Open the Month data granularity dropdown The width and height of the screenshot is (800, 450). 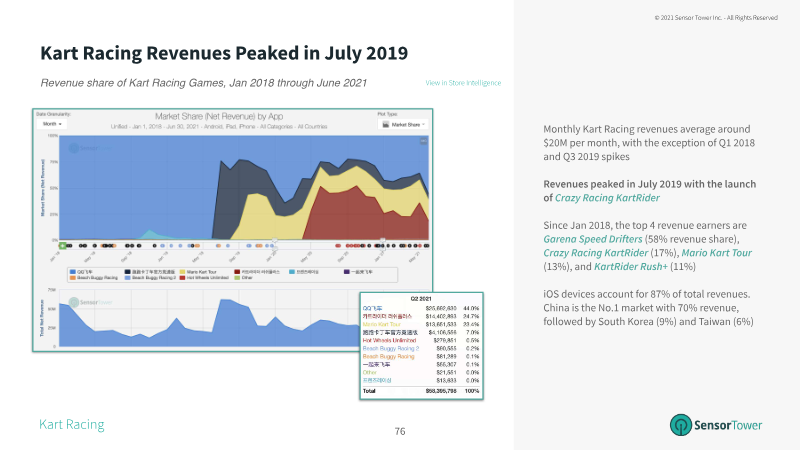[x=52, y=124]
